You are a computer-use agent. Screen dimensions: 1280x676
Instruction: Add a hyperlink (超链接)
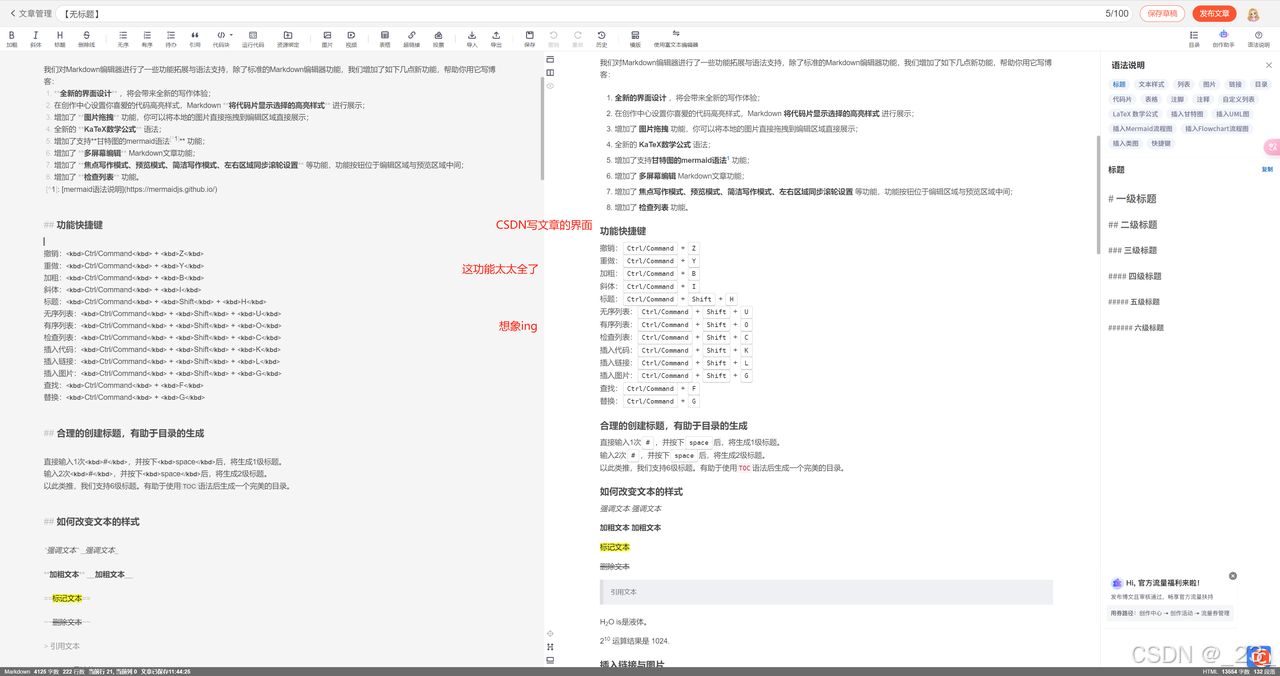point(412,39)
